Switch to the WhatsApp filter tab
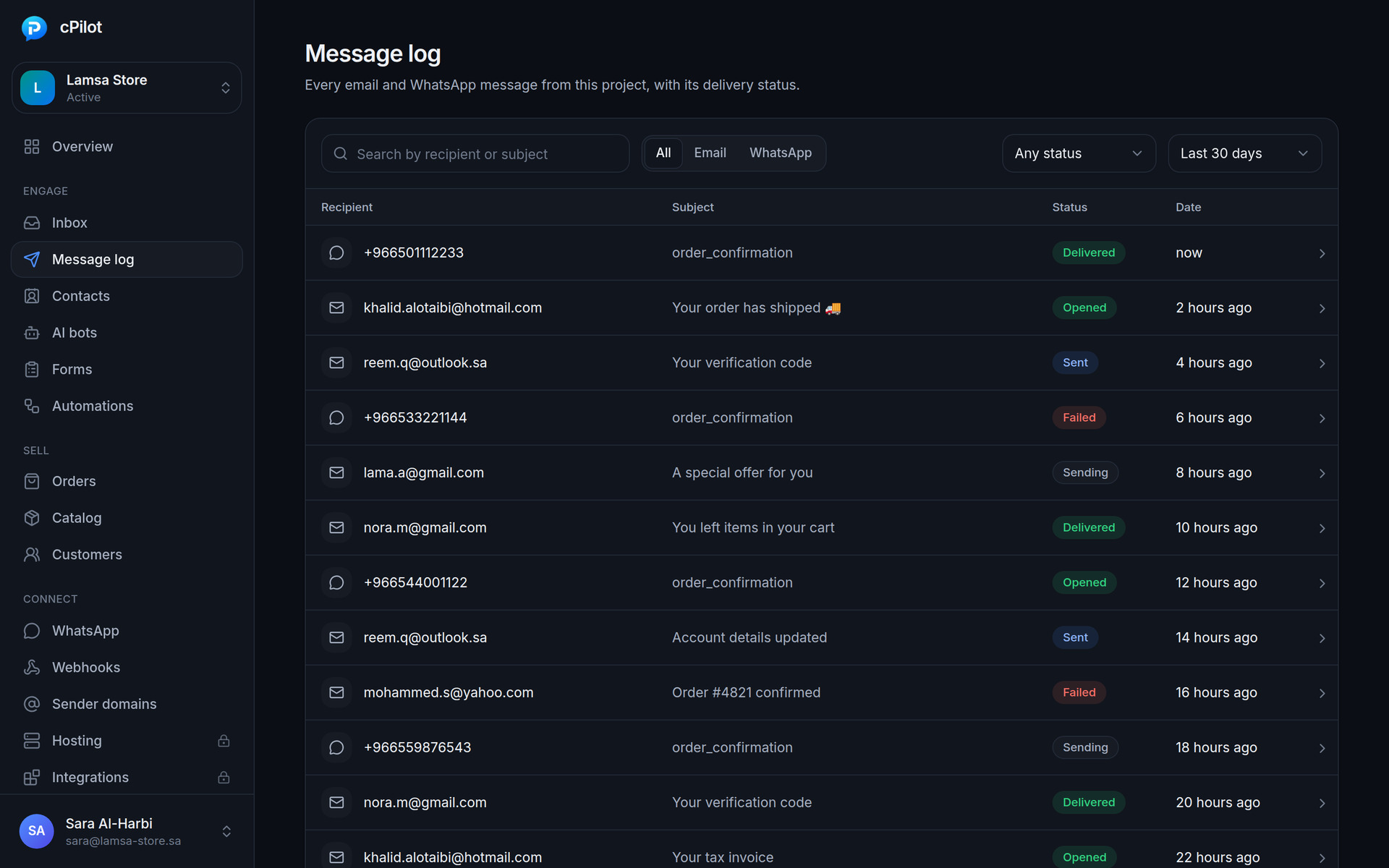This screenshot has height=868, width=1389. (x=781, y=153)
